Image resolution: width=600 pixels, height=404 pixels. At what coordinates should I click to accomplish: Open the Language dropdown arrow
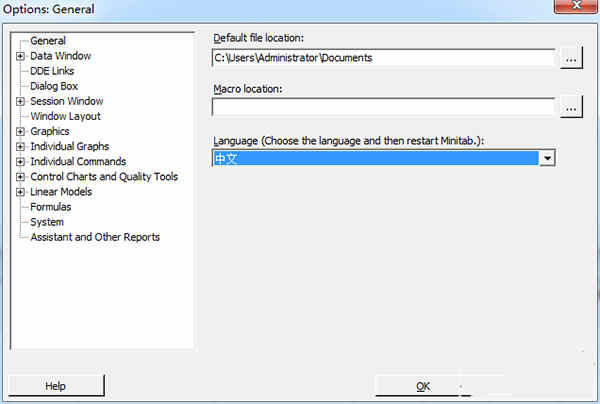547,158
